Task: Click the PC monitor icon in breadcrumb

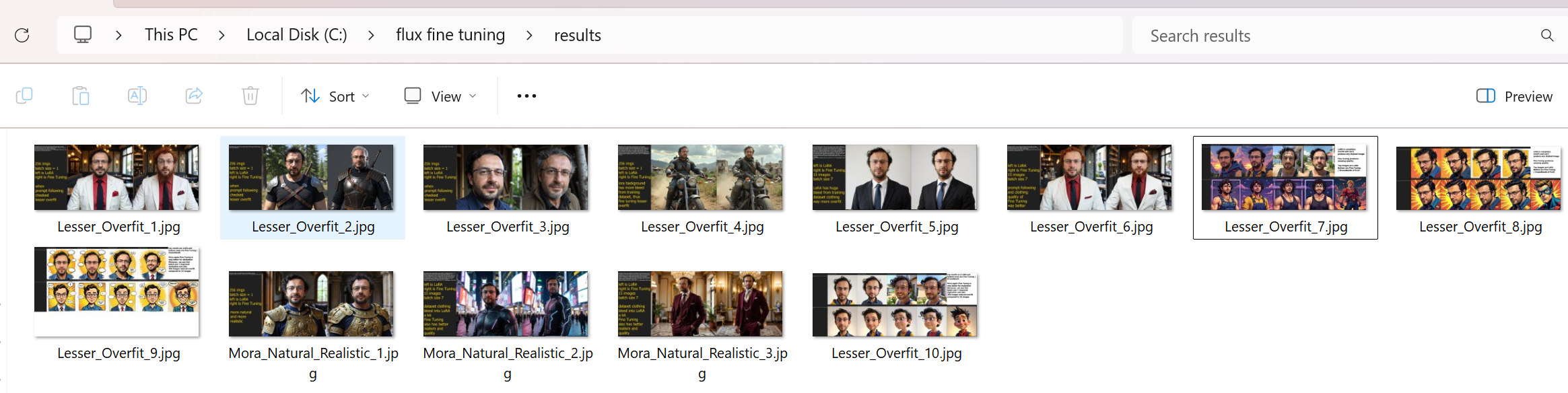Action: click(x=83, y=34)
